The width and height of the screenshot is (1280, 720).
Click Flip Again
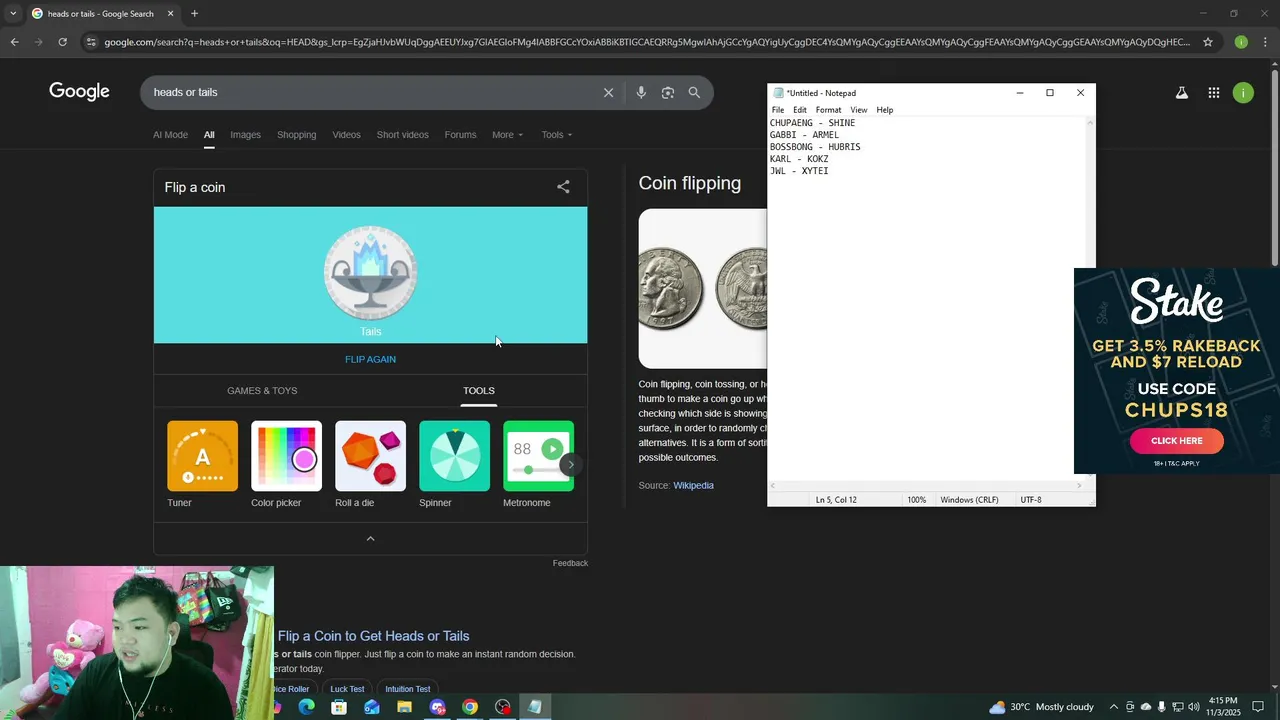click(370, 359)
